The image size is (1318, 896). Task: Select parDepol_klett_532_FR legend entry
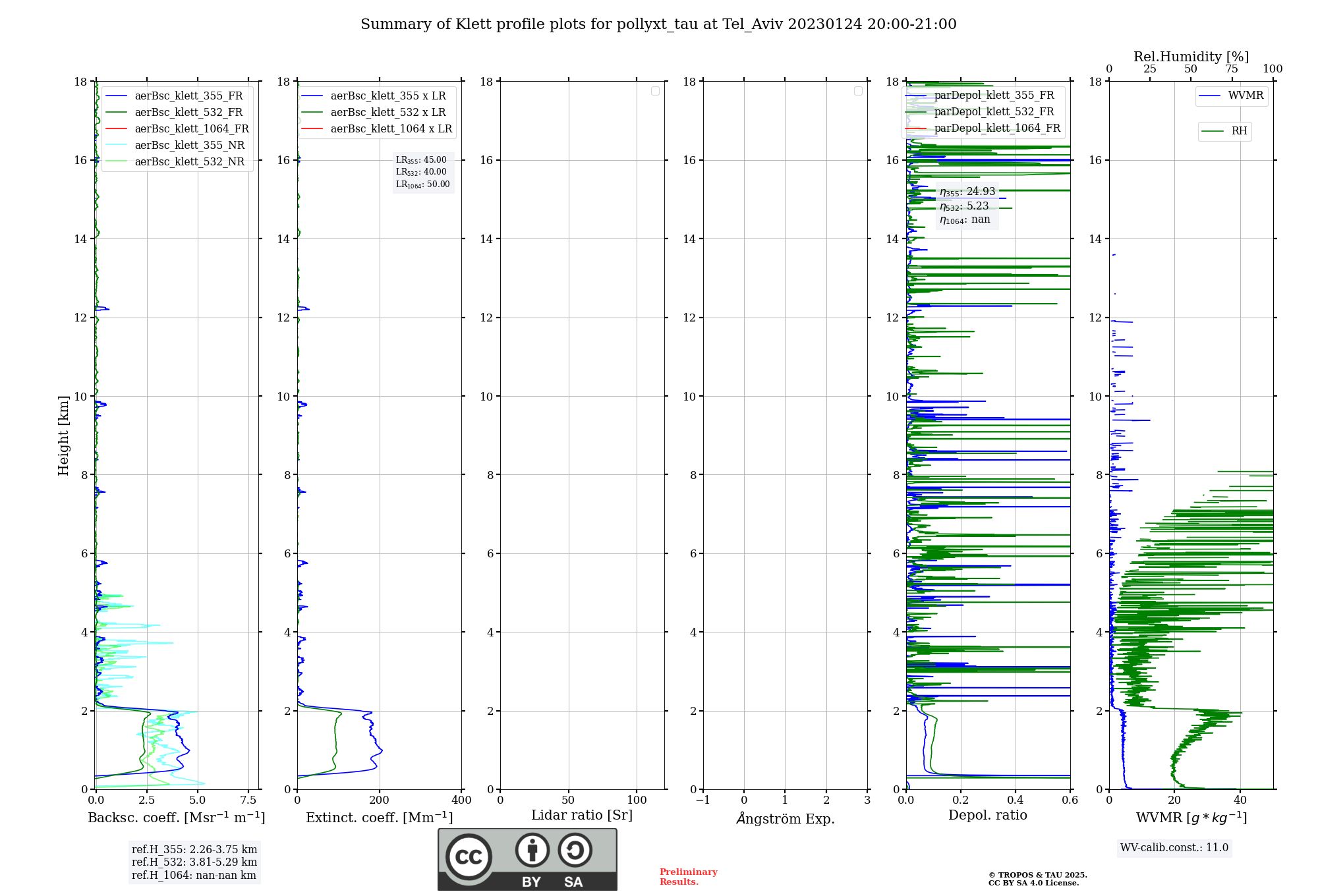click(981, 111)
